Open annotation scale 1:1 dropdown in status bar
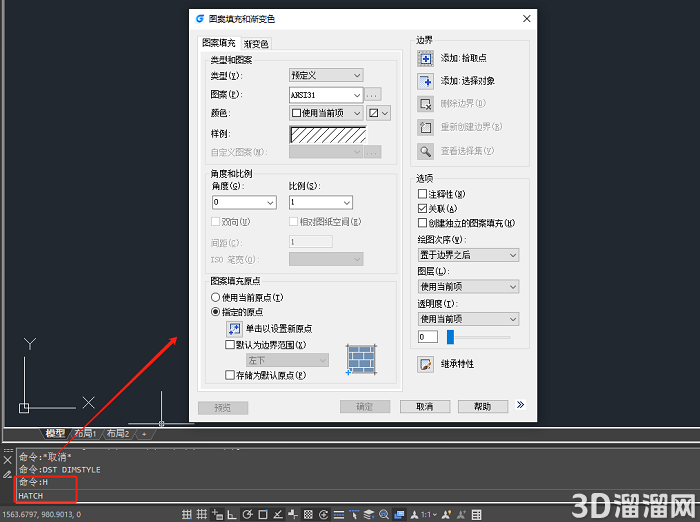The image size is (700, 522). click(428, 514)
